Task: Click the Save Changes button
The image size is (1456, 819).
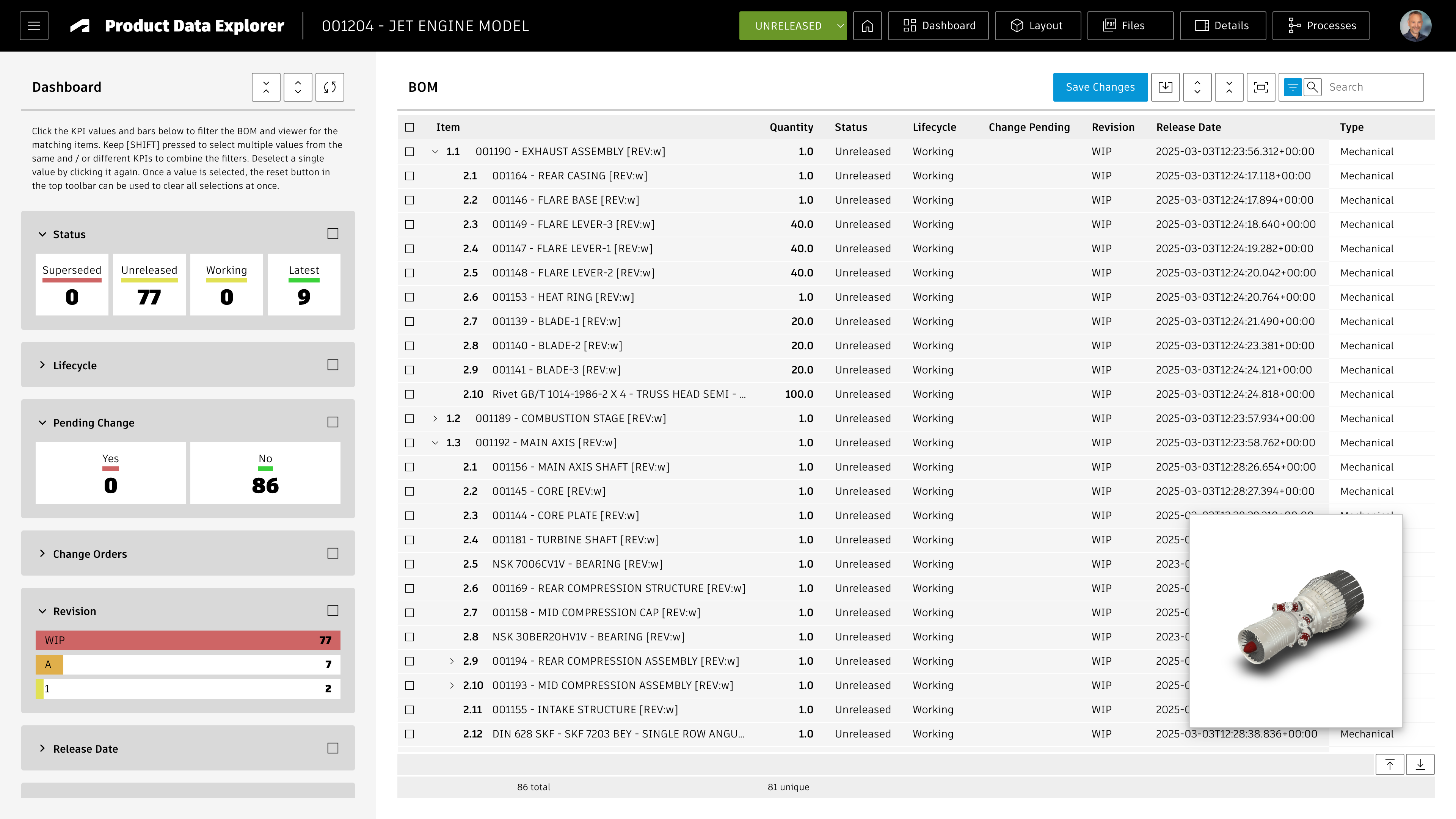Action: (1100, 87)
